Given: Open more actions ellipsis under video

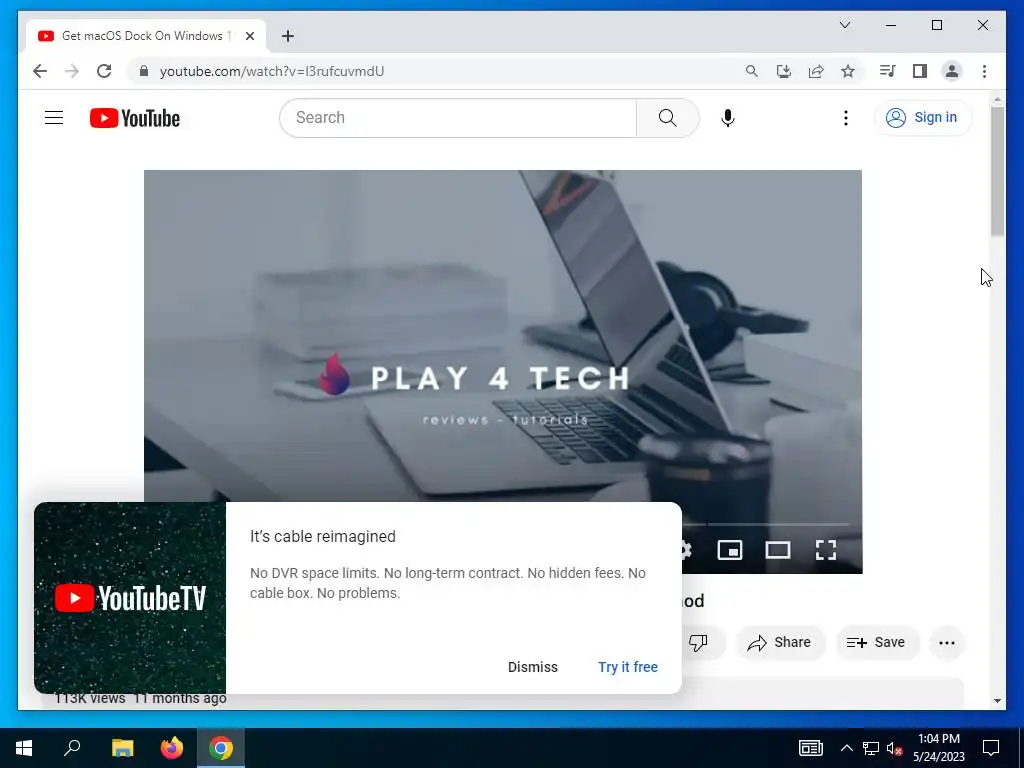Looking at the screenshot, I should (947, 643).
